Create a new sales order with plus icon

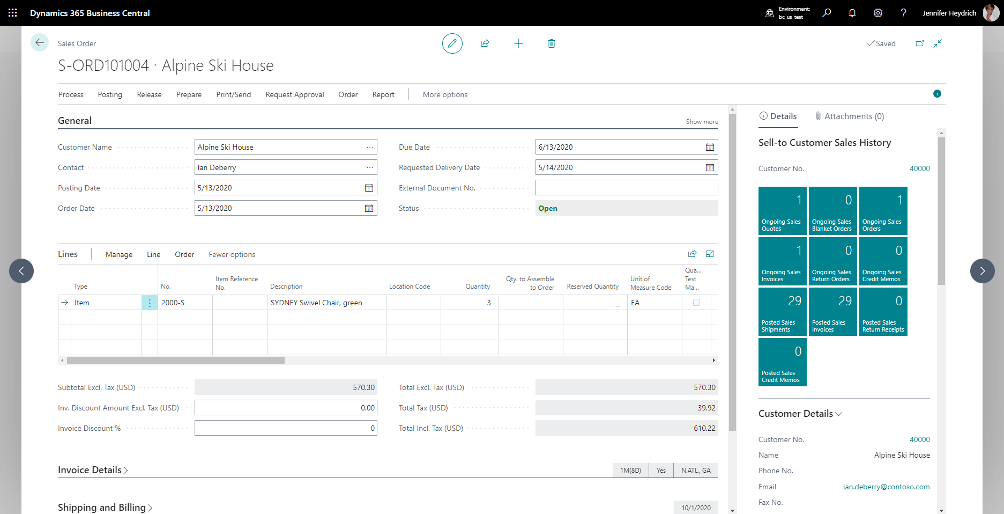pyautogui.click(x=519, y=44)
